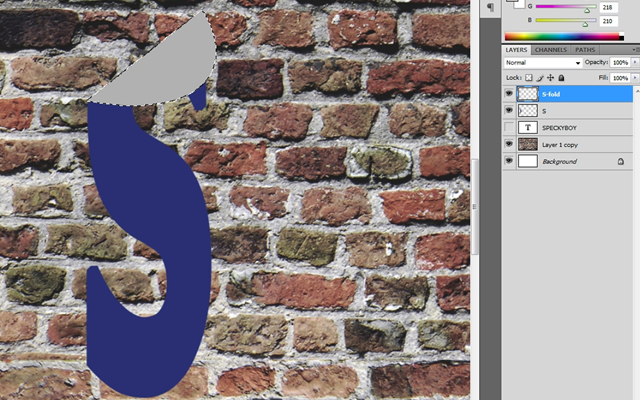This screenshot has width=640, height=400.
Task: Pick a color from the spectrum bar
Action: coord(562,36)
